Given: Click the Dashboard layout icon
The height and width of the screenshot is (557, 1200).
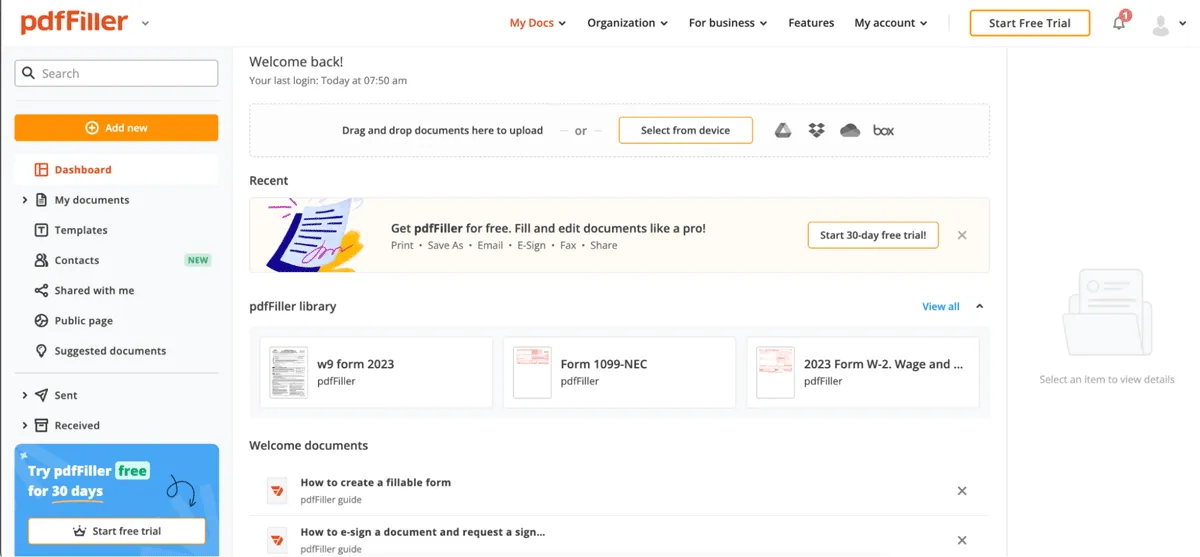Looking at the screenshot, I should tap(41, 170).
